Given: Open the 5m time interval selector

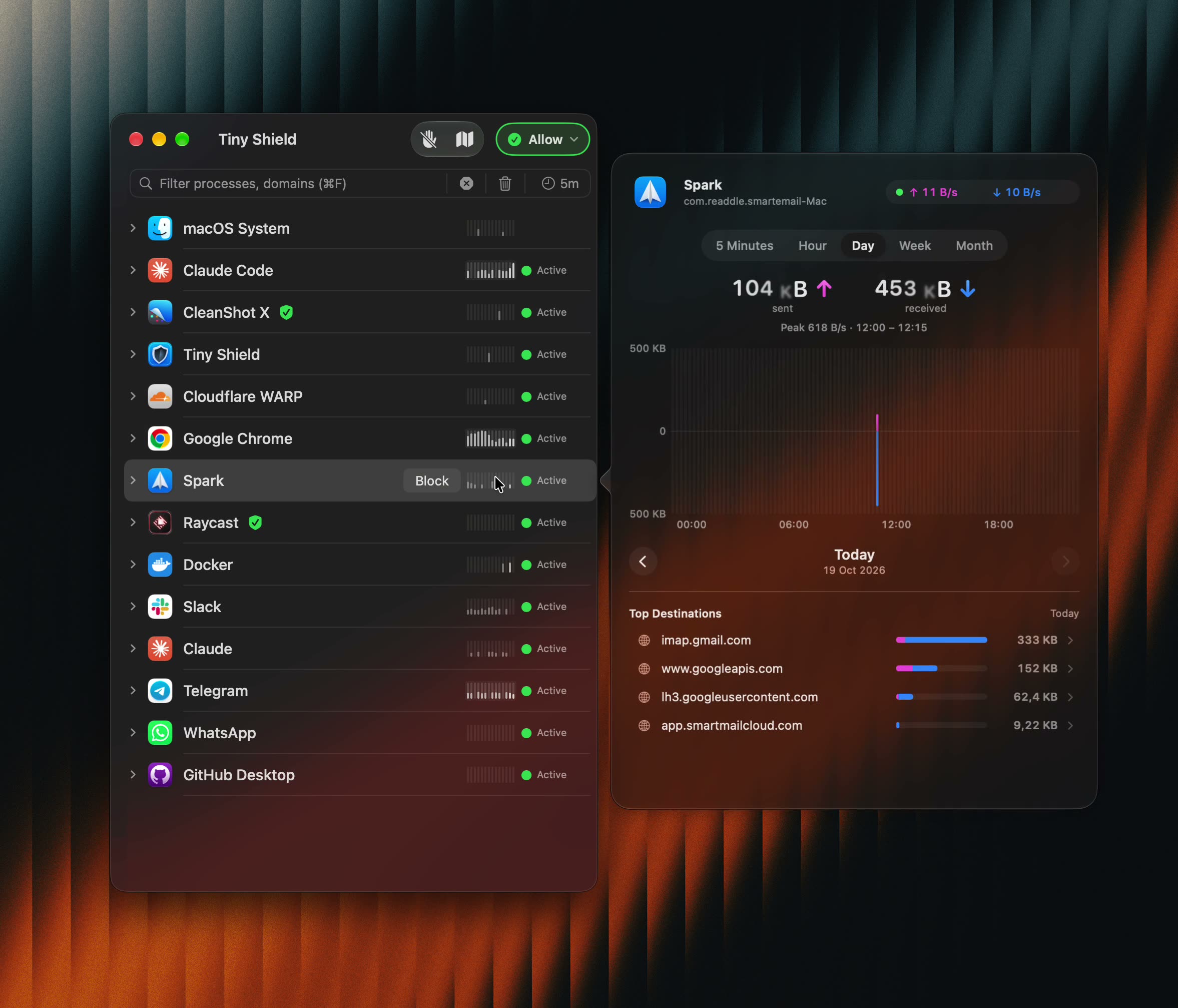Looking at the screenshot, I should tap(560, 184).
